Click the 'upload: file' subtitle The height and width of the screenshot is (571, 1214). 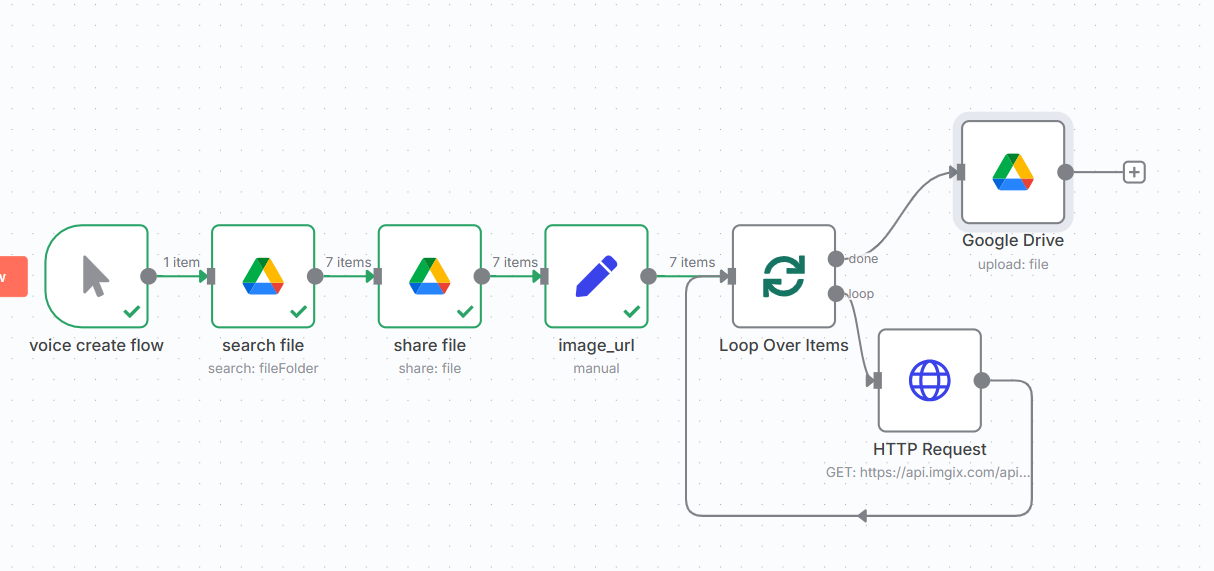pos(1013,264)
